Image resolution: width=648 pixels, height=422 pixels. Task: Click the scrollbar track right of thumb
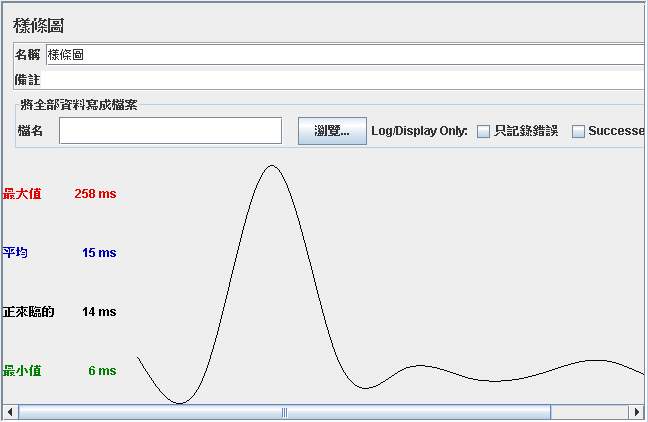point(590,412)
